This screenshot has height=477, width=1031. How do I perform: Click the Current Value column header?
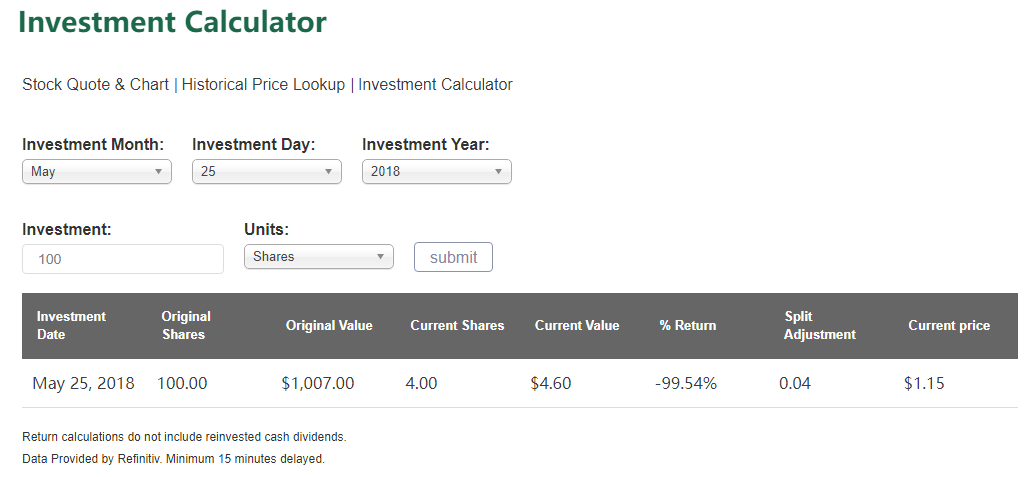click(577, 325)
